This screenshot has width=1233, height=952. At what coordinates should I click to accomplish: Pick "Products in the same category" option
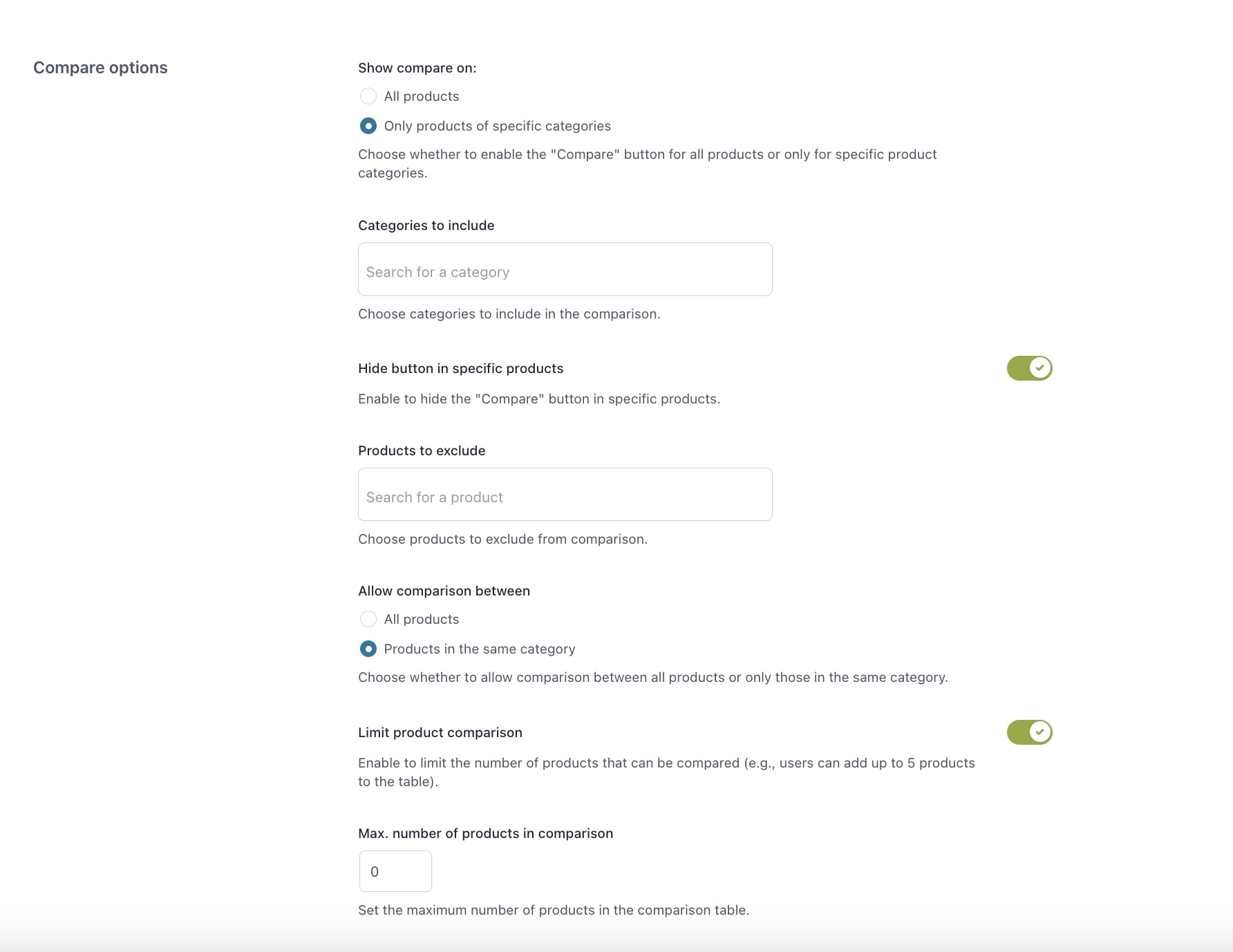tap(368, 649)
